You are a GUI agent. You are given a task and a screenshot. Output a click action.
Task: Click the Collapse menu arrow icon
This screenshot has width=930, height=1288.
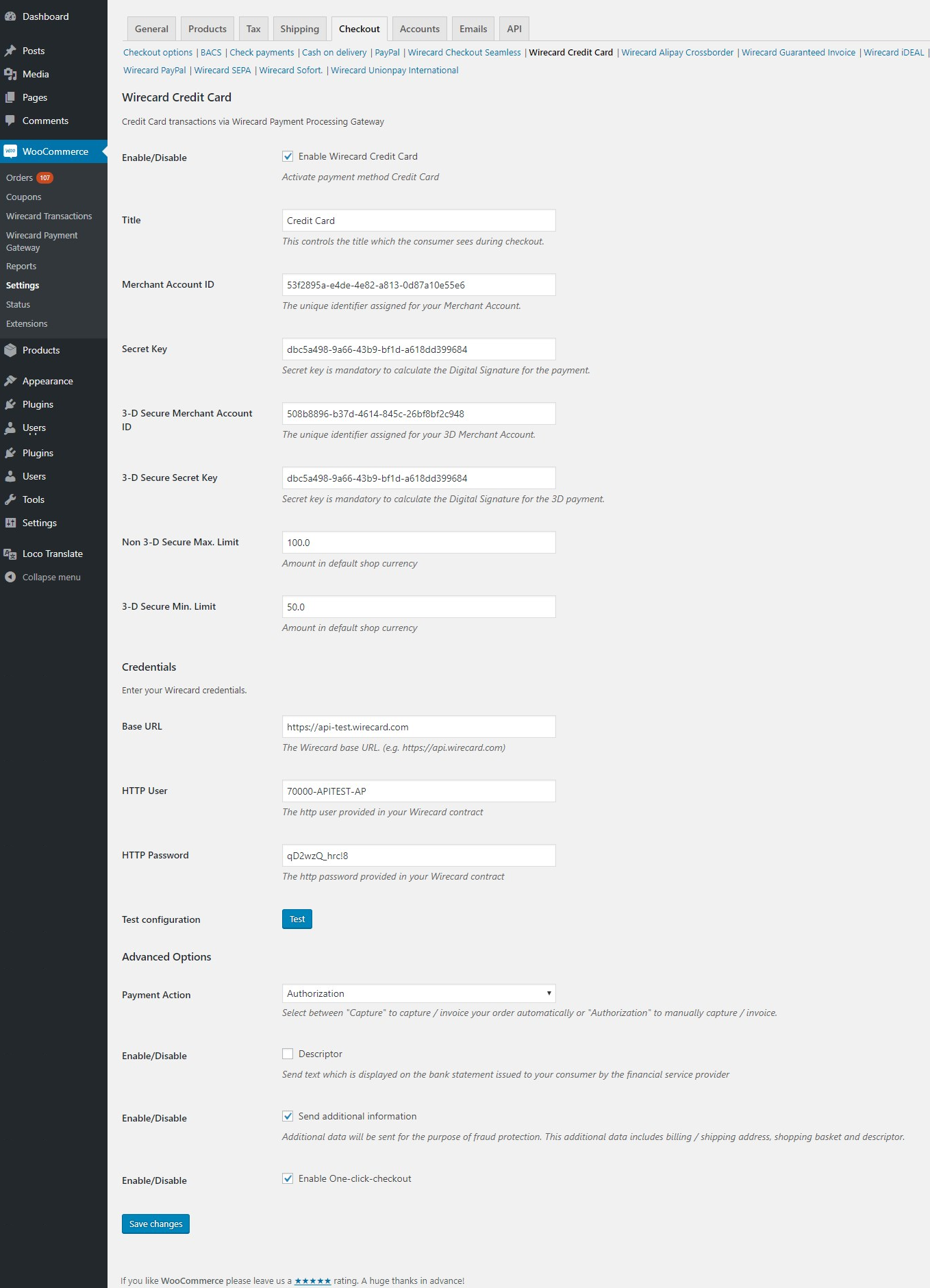(10, 577)
